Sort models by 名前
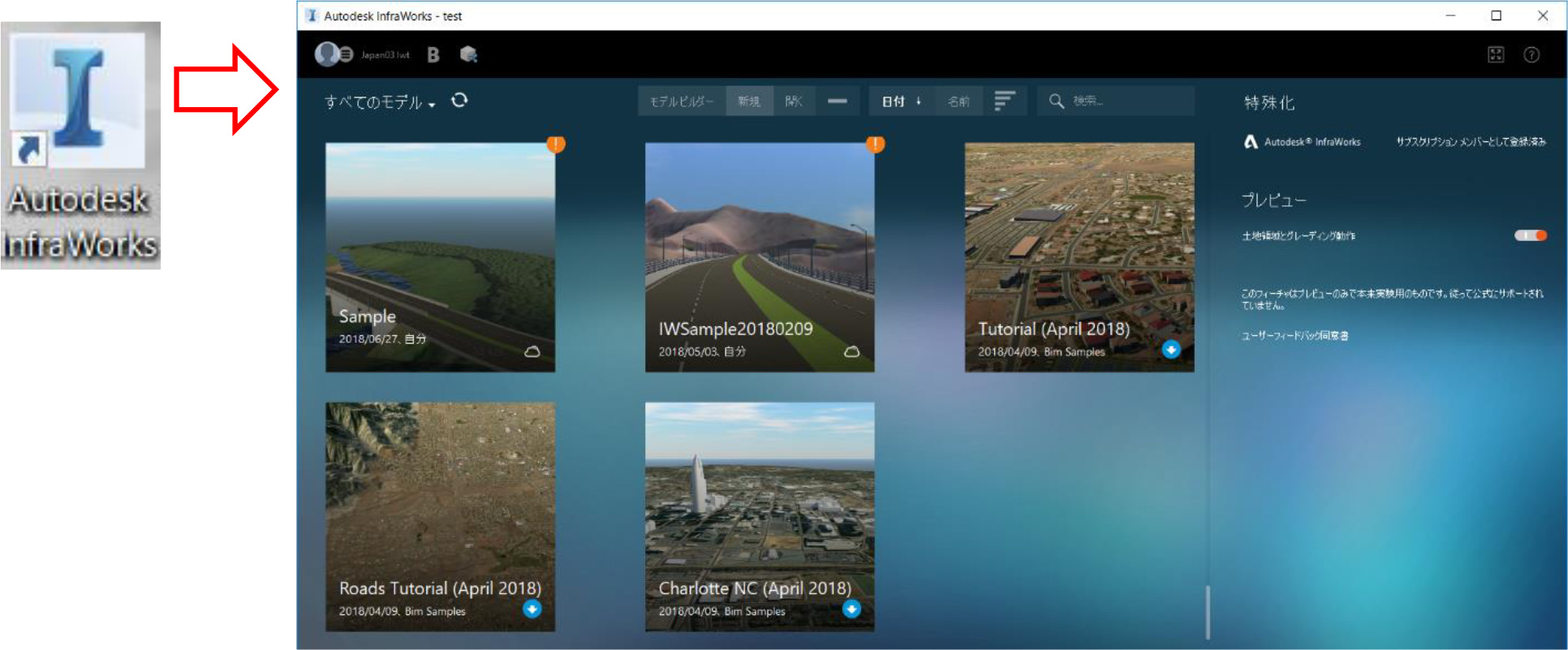Screen dimensions: 1568x650 coord(958,101)
